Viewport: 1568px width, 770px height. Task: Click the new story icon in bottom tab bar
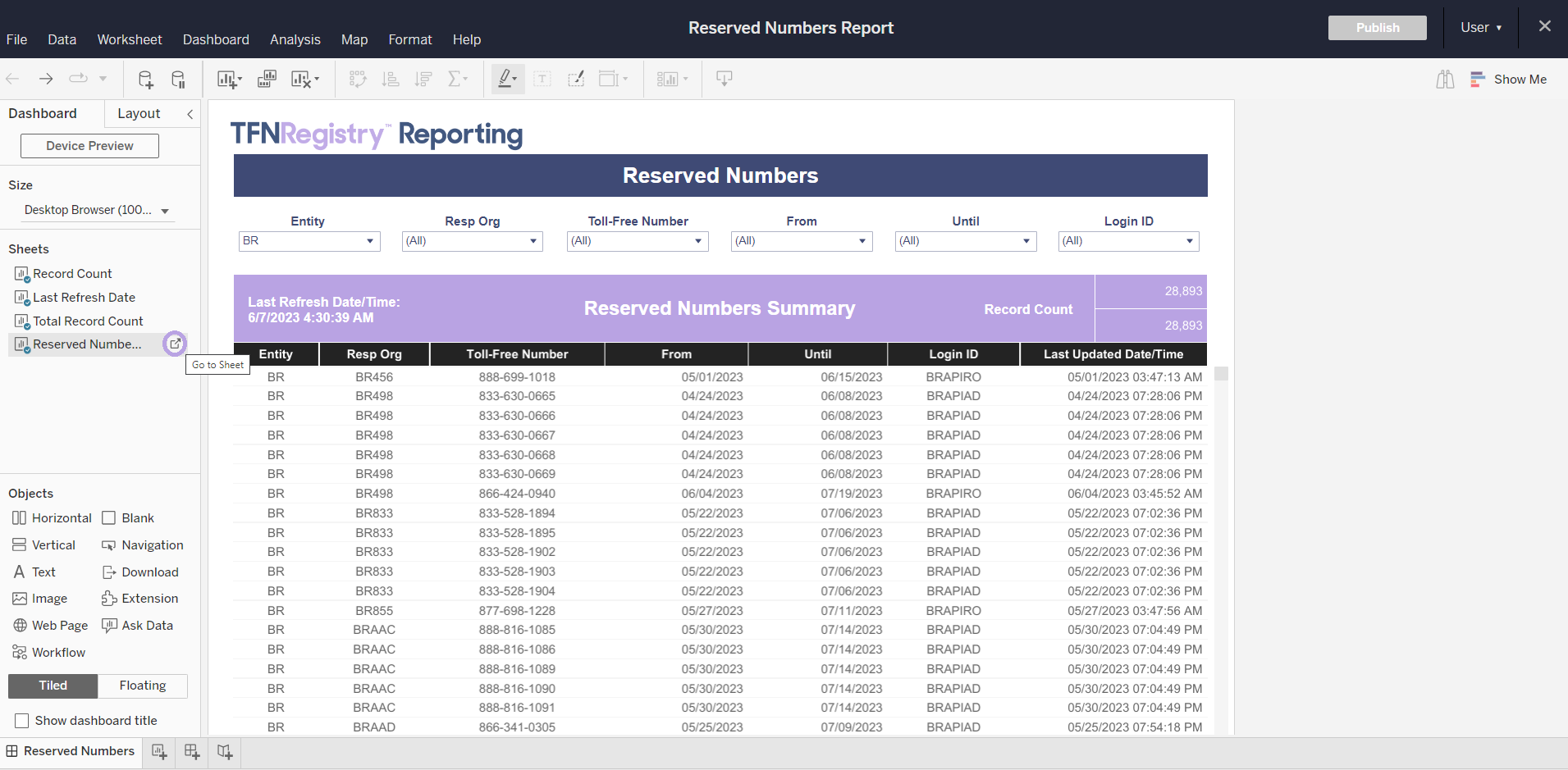coord(225,751)
